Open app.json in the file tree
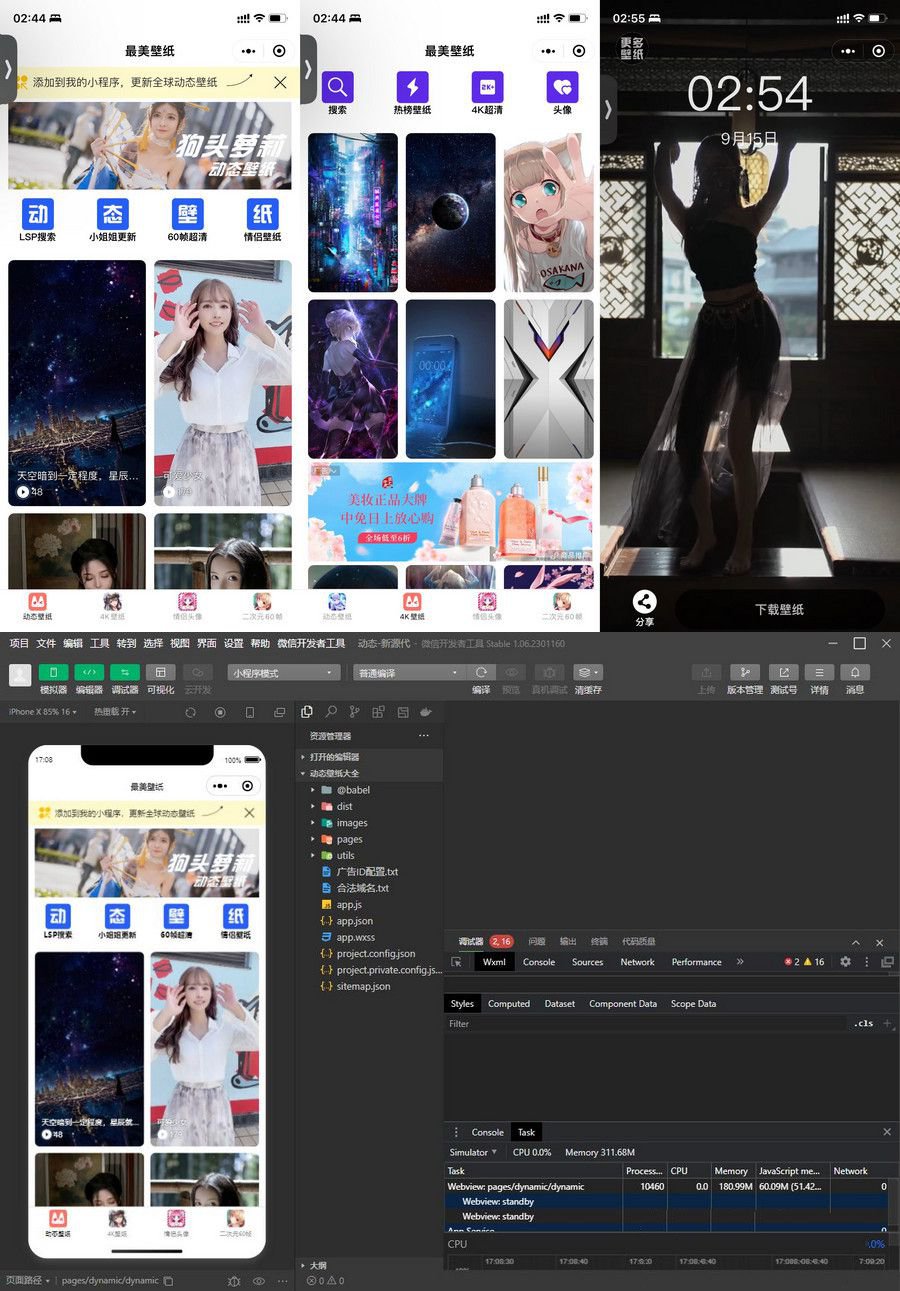 pos(354,921)
